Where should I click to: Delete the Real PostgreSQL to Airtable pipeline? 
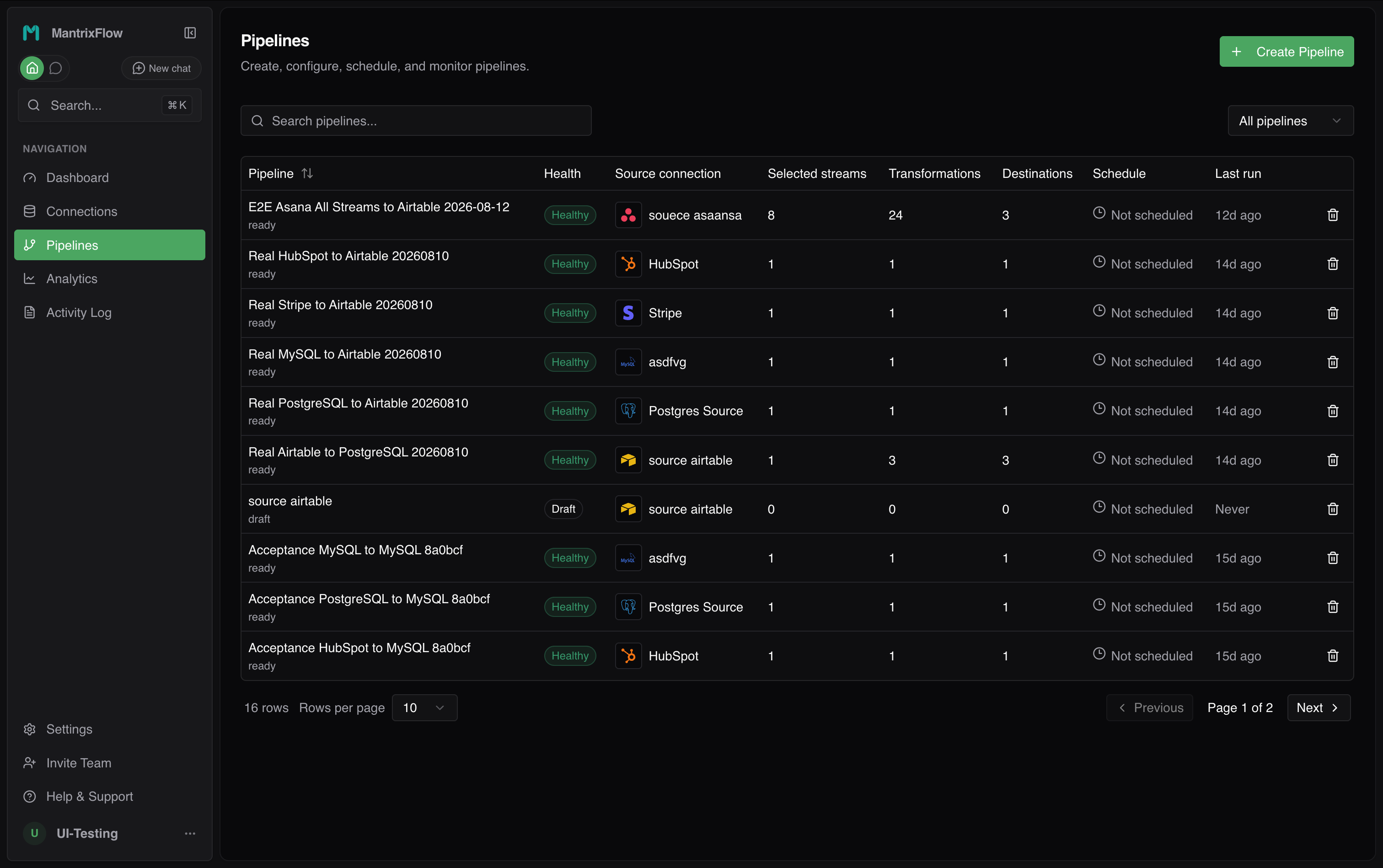(x=1333, y=411)
